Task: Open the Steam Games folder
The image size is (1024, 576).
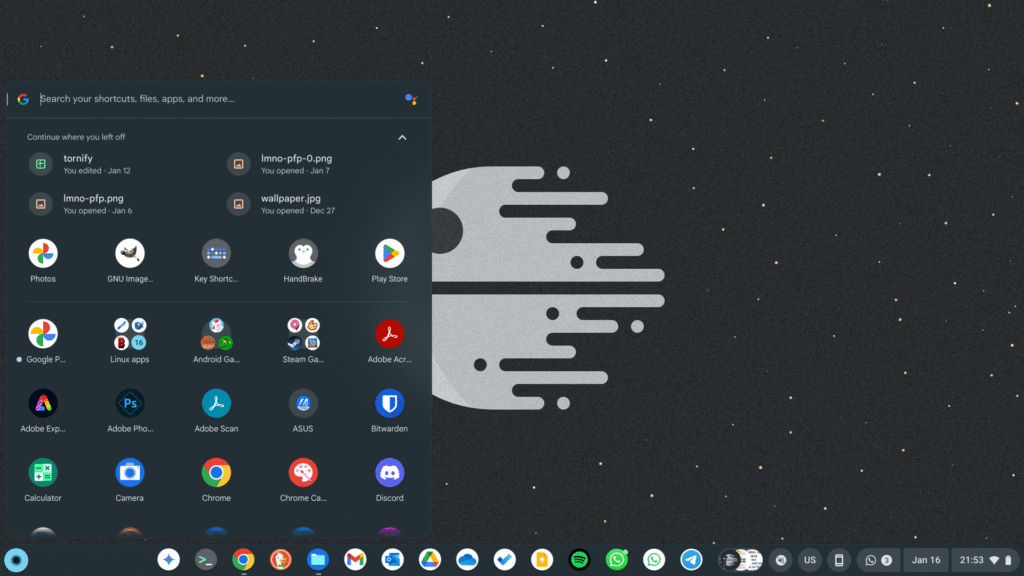Action: 303,334
